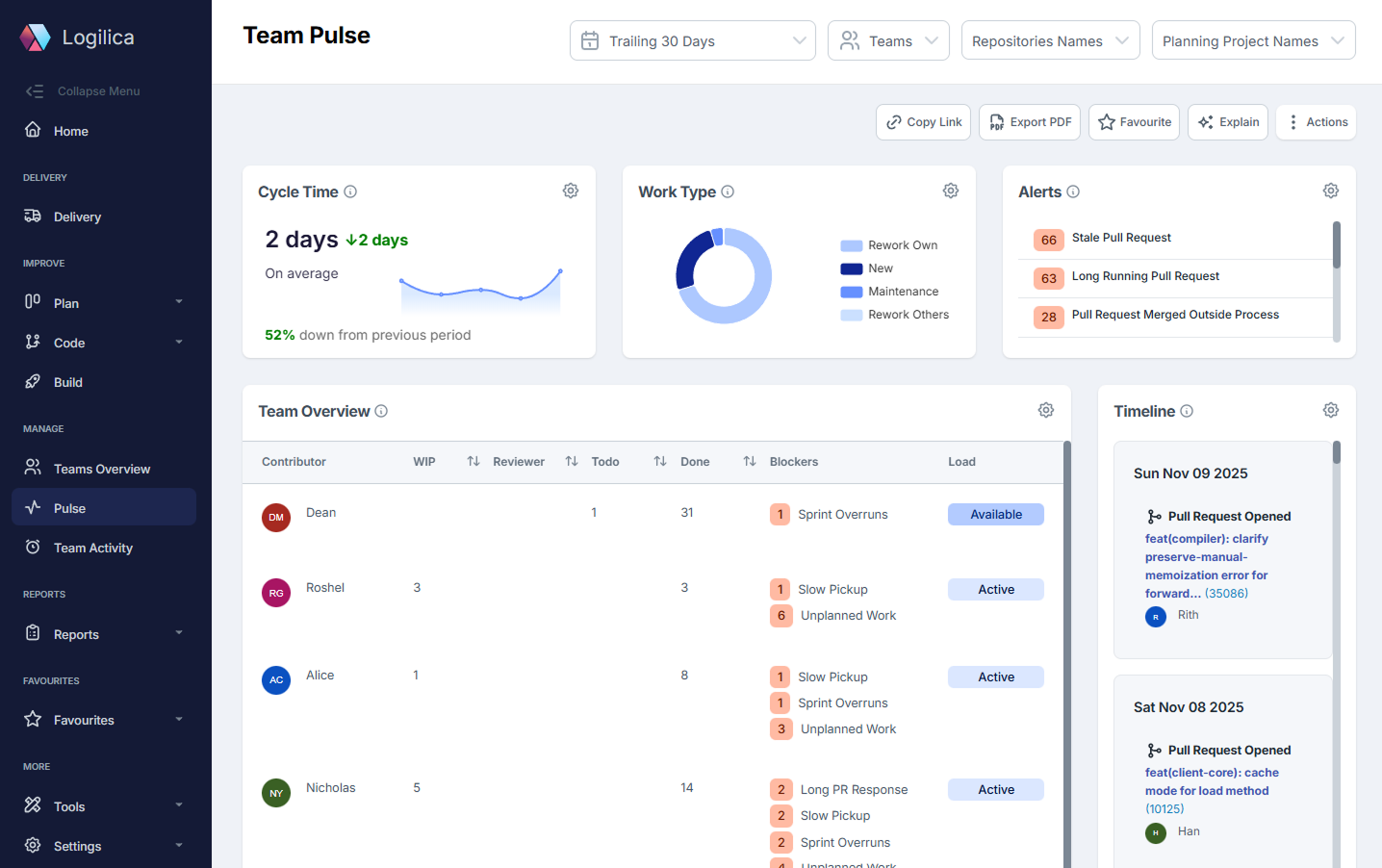Expand the Favourites sidebar menu

click(104, 720)
